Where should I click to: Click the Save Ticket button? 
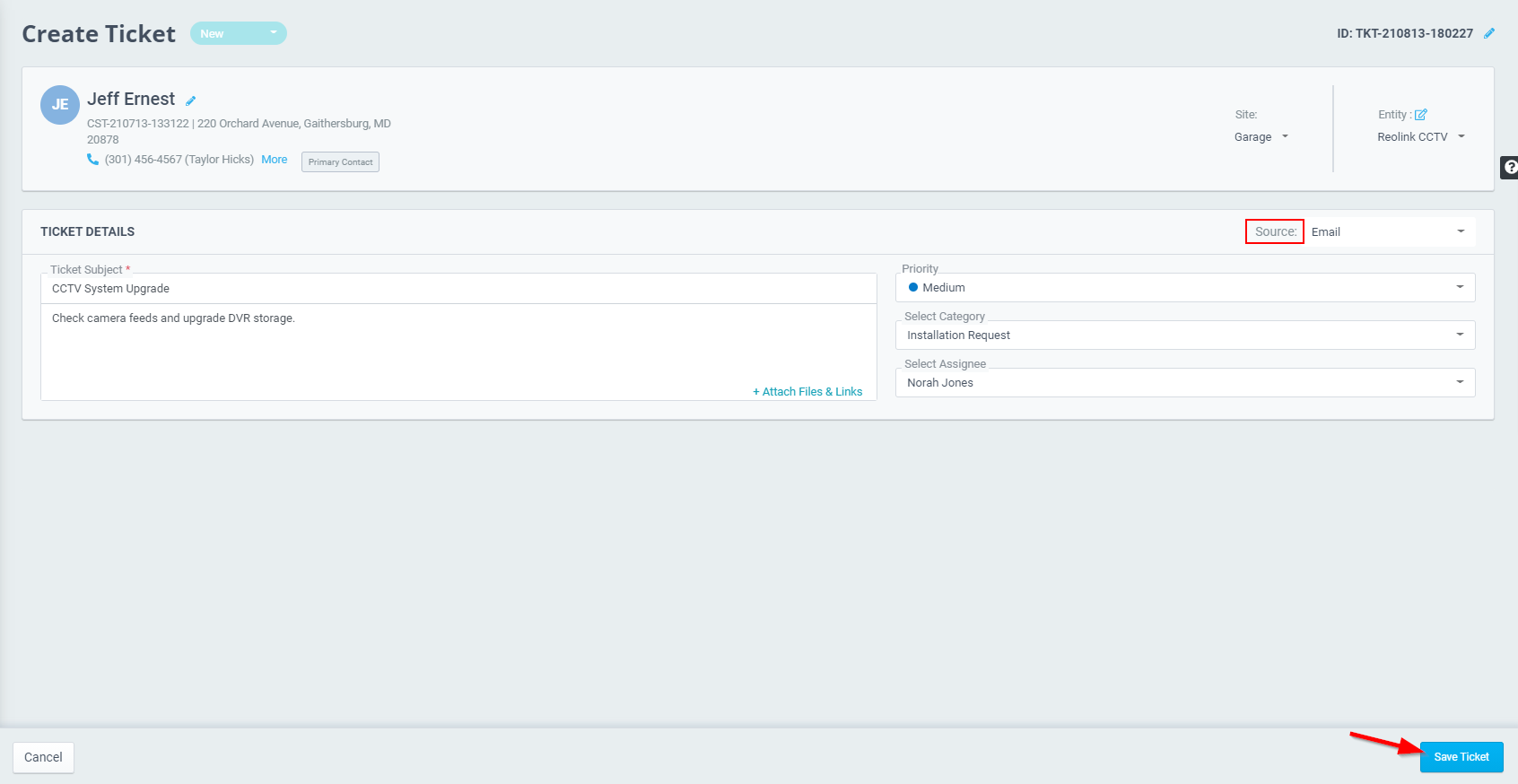[1461, 757]
